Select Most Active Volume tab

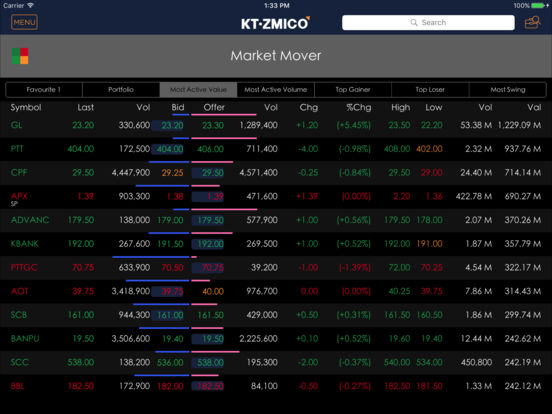[x=276, y=89]
